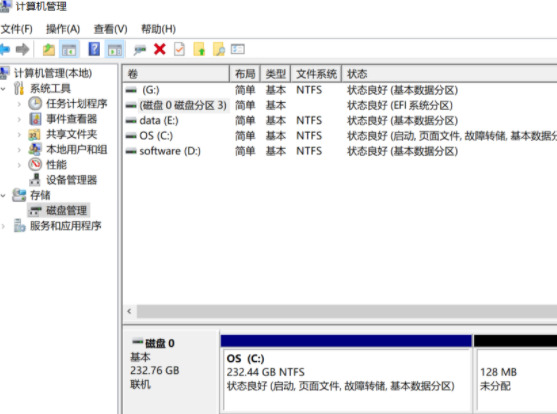Click the EFI 系统分区 status text

click(400, 105)
